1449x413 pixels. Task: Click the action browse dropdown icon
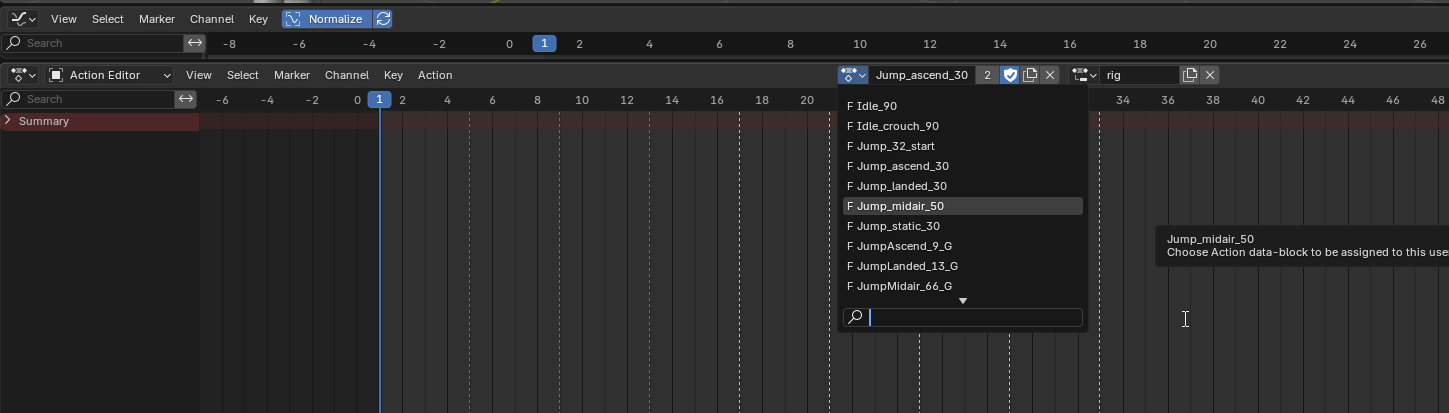[x=853, y=75]
